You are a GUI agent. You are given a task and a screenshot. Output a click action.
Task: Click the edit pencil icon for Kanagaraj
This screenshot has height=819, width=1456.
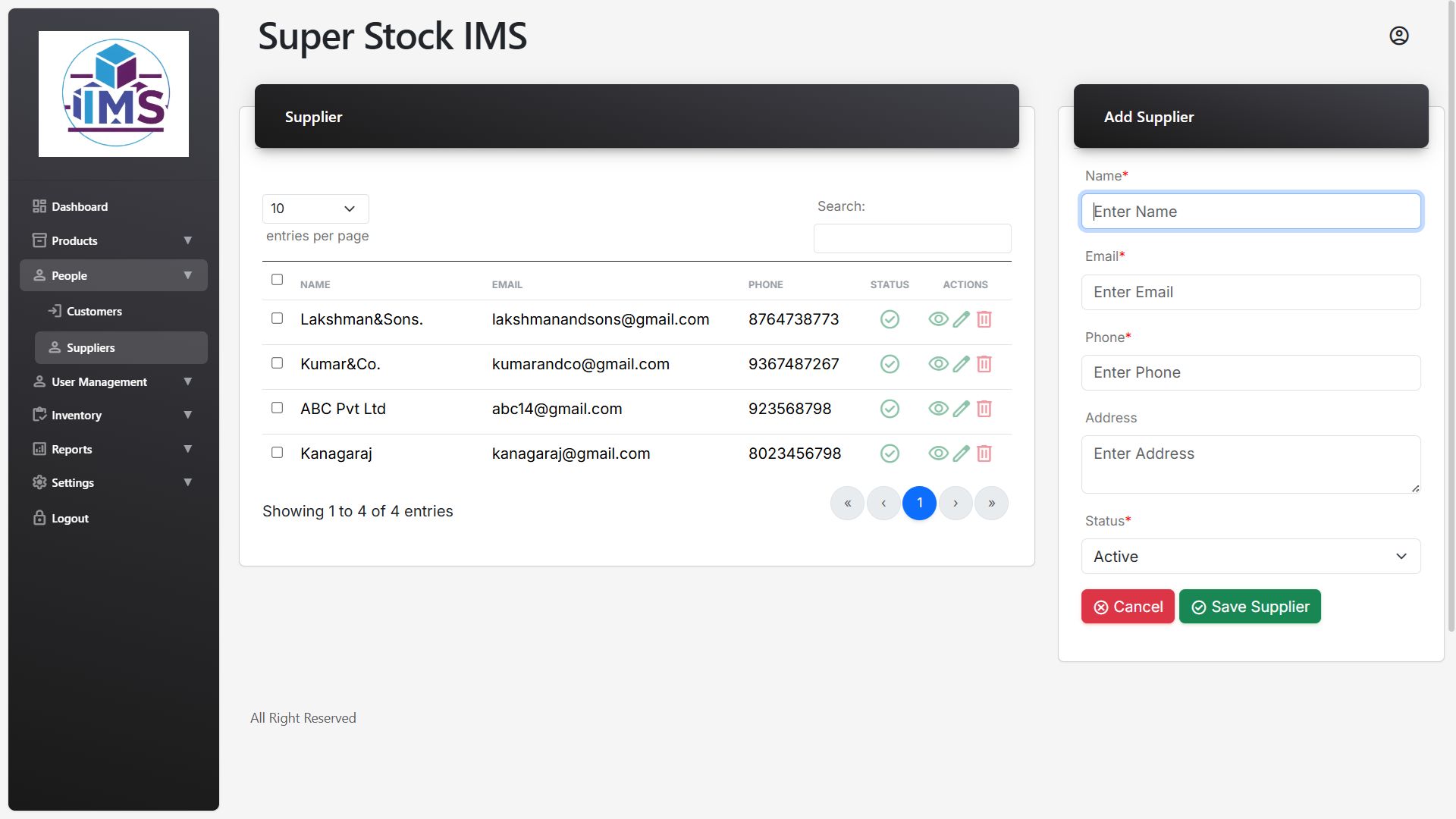pos(961,453)
